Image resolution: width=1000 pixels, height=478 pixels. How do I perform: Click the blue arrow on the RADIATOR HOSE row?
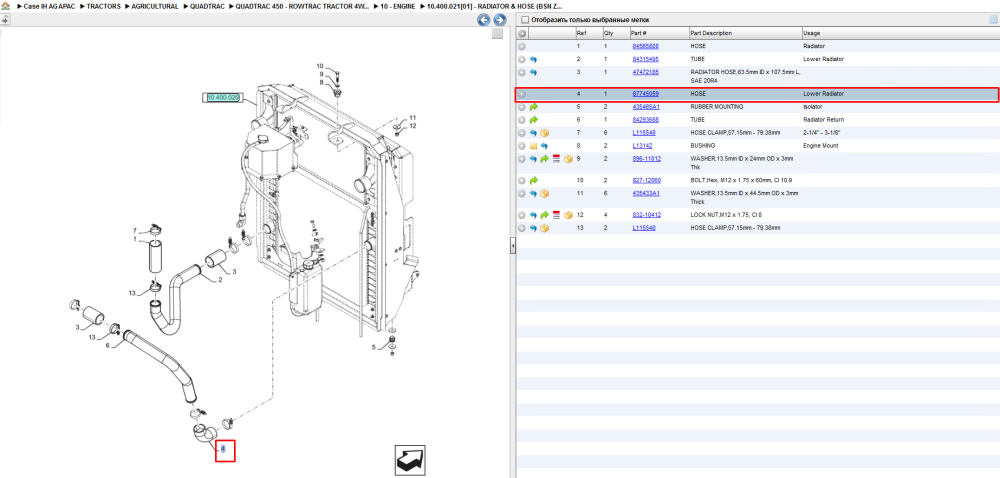pyautogui.click(x=533, y=73)
